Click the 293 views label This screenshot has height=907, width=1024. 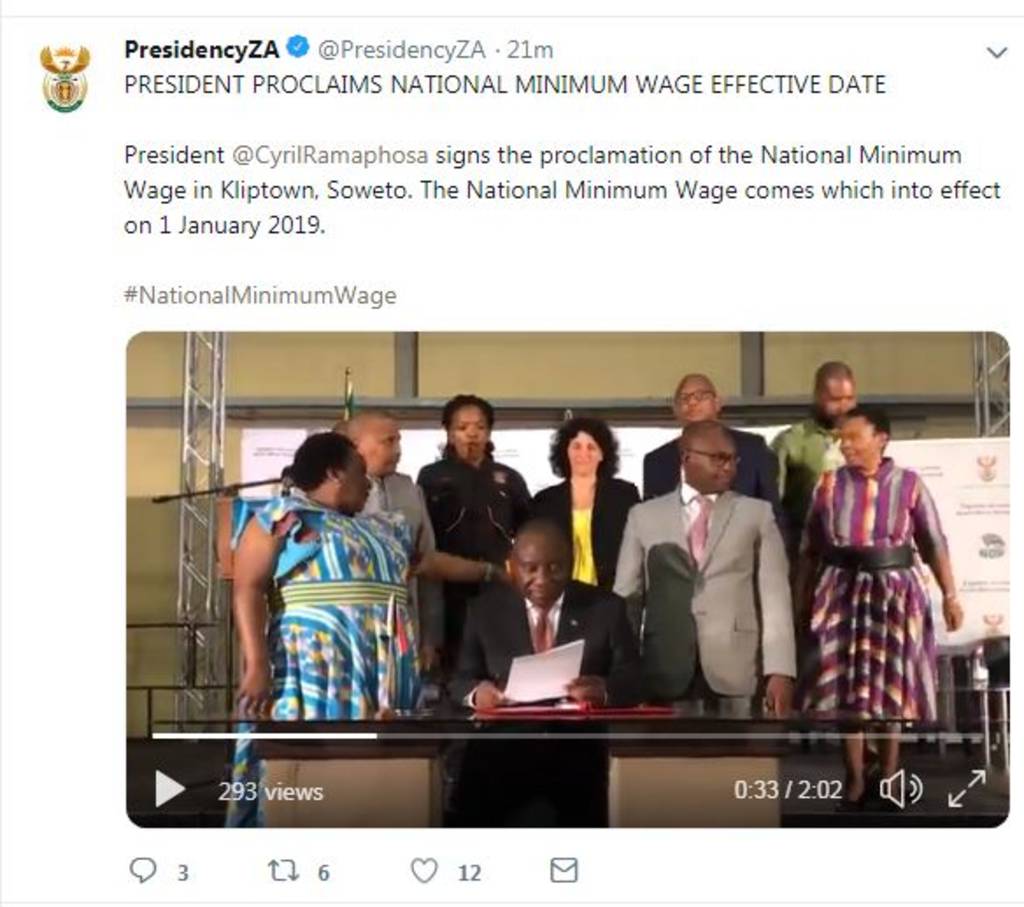pyautogui.click(x=271, y=792)
